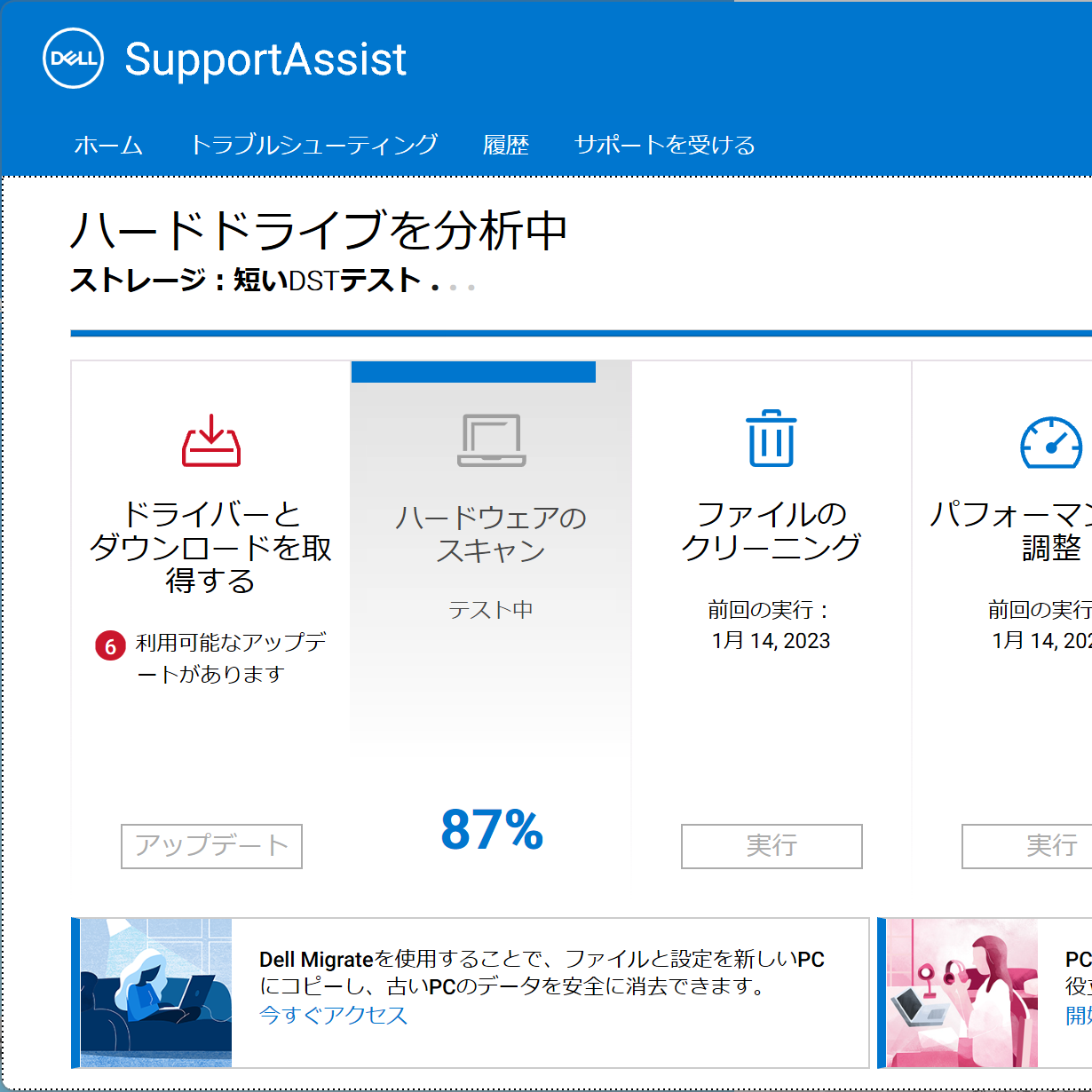Click the red badge showing 6 updates
The height and width of the screenshot is (1092, 1092).
[110, 645]
